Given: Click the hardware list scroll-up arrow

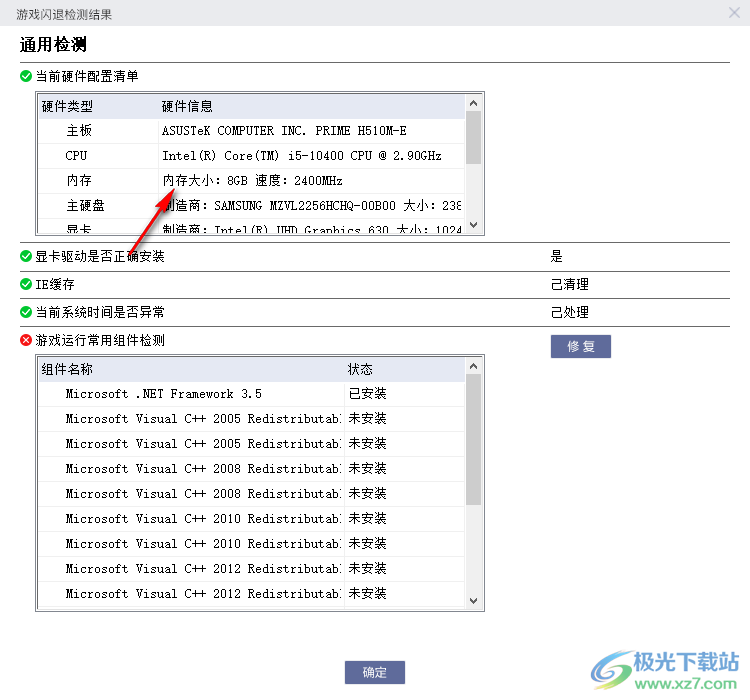Looking at the screenshot, I should [474, 103].
